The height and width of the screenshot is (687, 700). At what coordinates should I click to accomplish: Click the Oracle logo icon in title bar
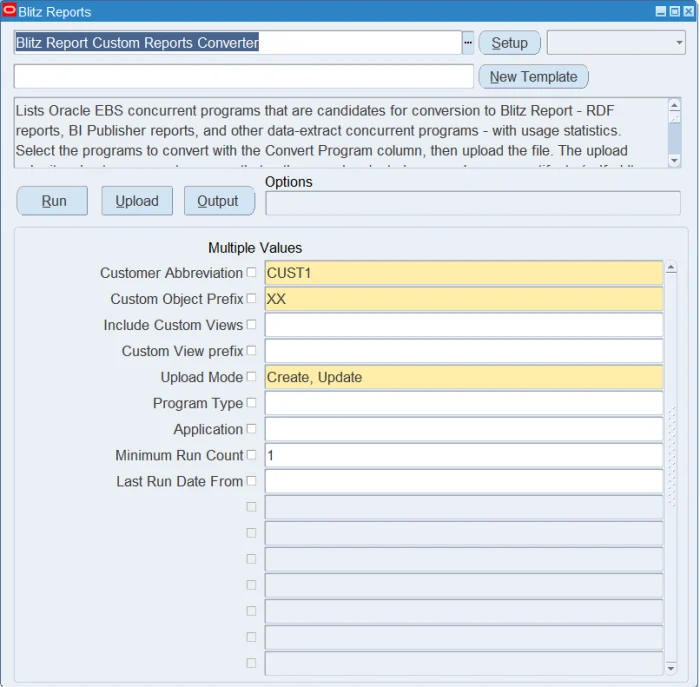point(9,10)
